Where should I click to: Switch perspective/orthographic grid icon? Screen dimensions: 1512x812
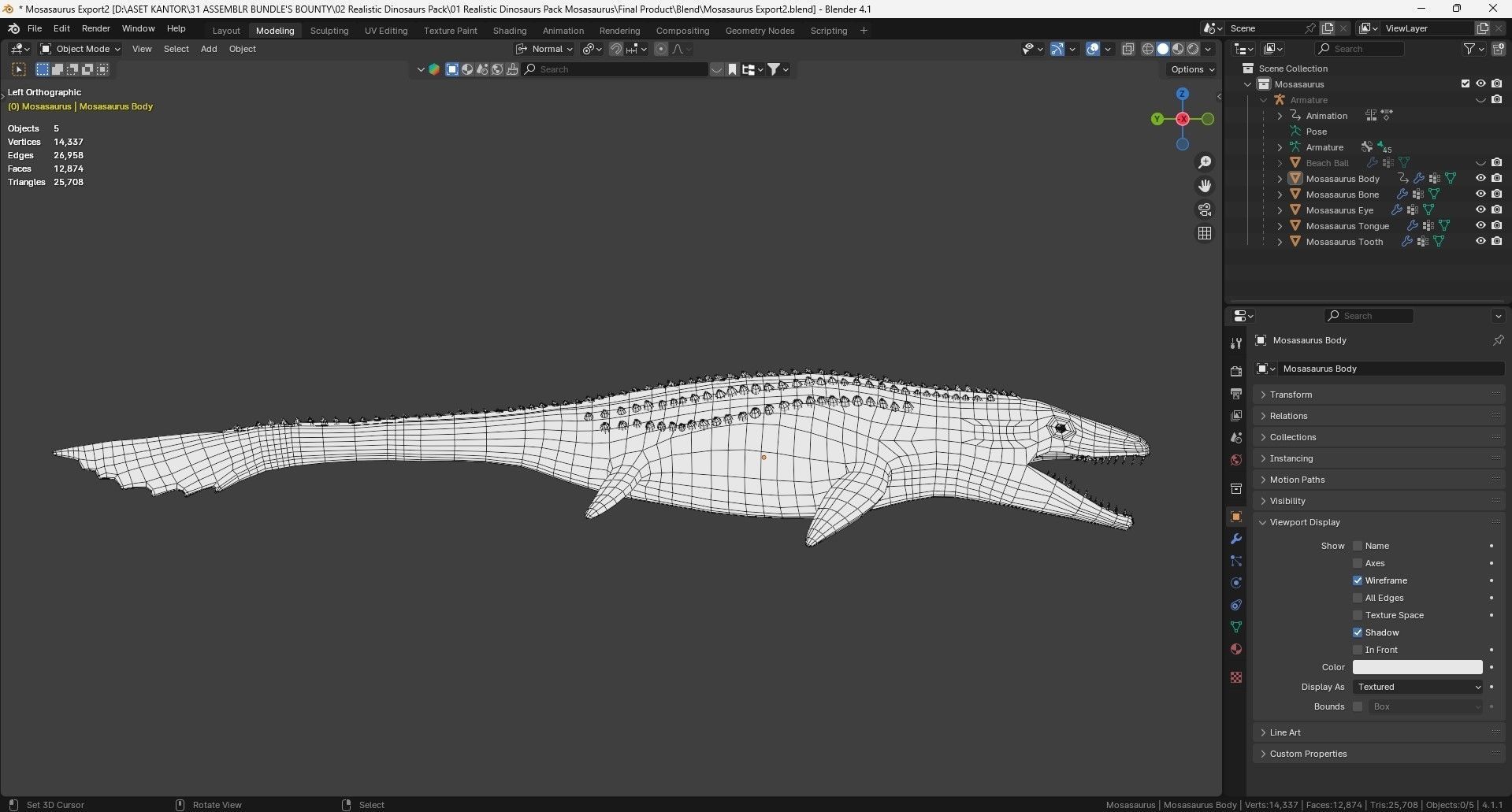click(x=1205, y=233)
